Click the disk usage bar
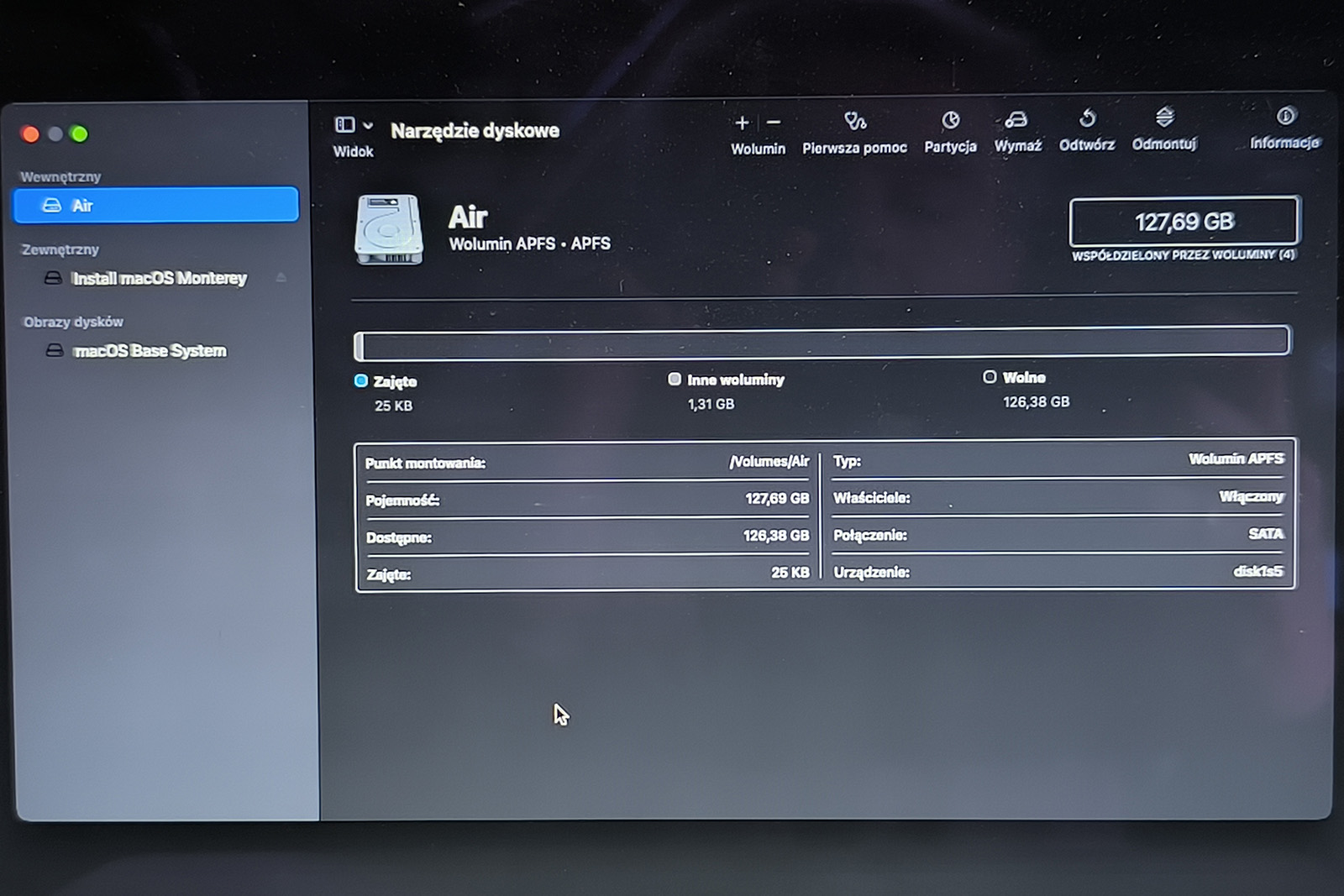This screenshot has width=1344, height=896. point(822,343)
